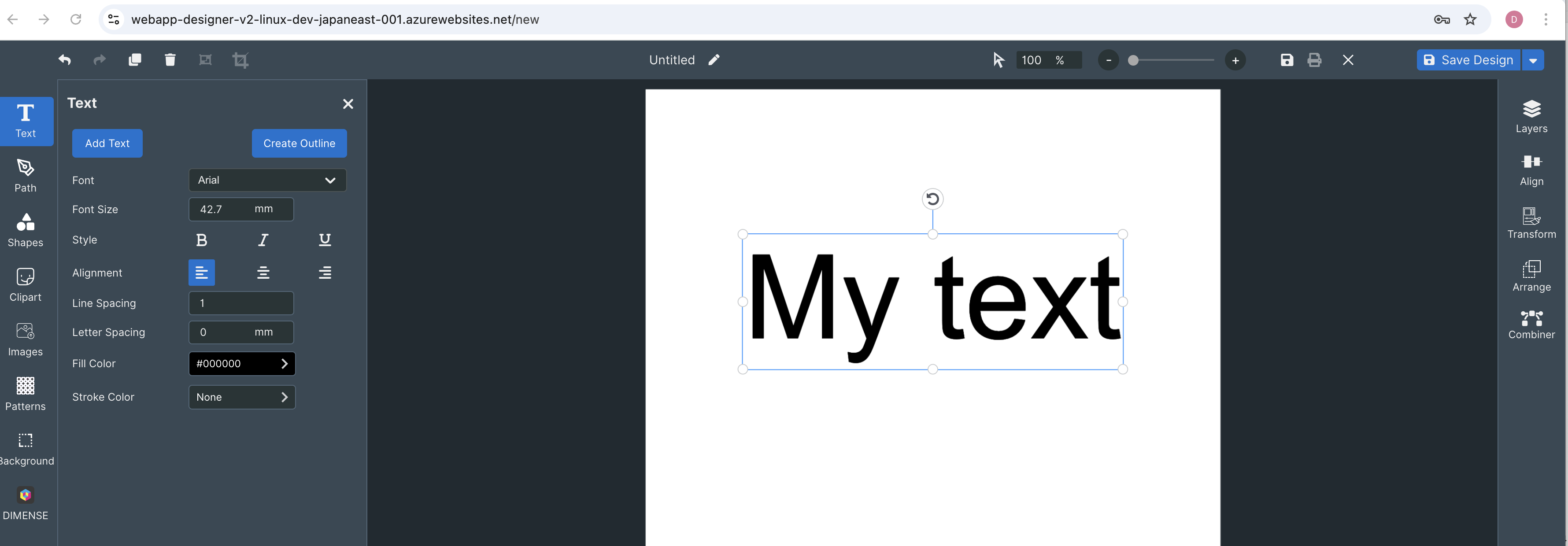Open the Background panel
This screenshot has width=1568, height=546.
pos(26,449)
